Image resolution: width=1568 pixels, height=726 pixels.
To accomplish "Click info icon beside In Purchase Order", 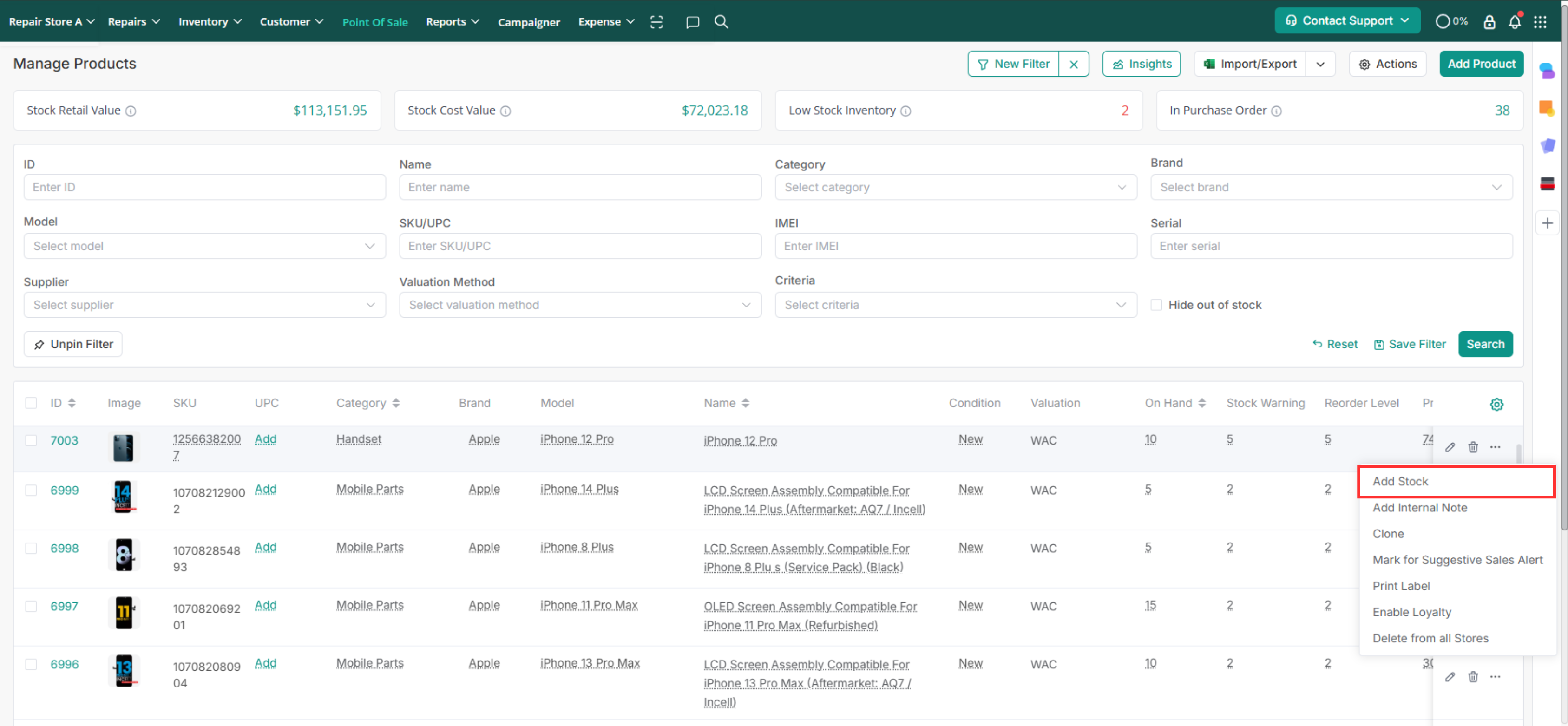I will pyautogui.click(x=1276, y=111).
